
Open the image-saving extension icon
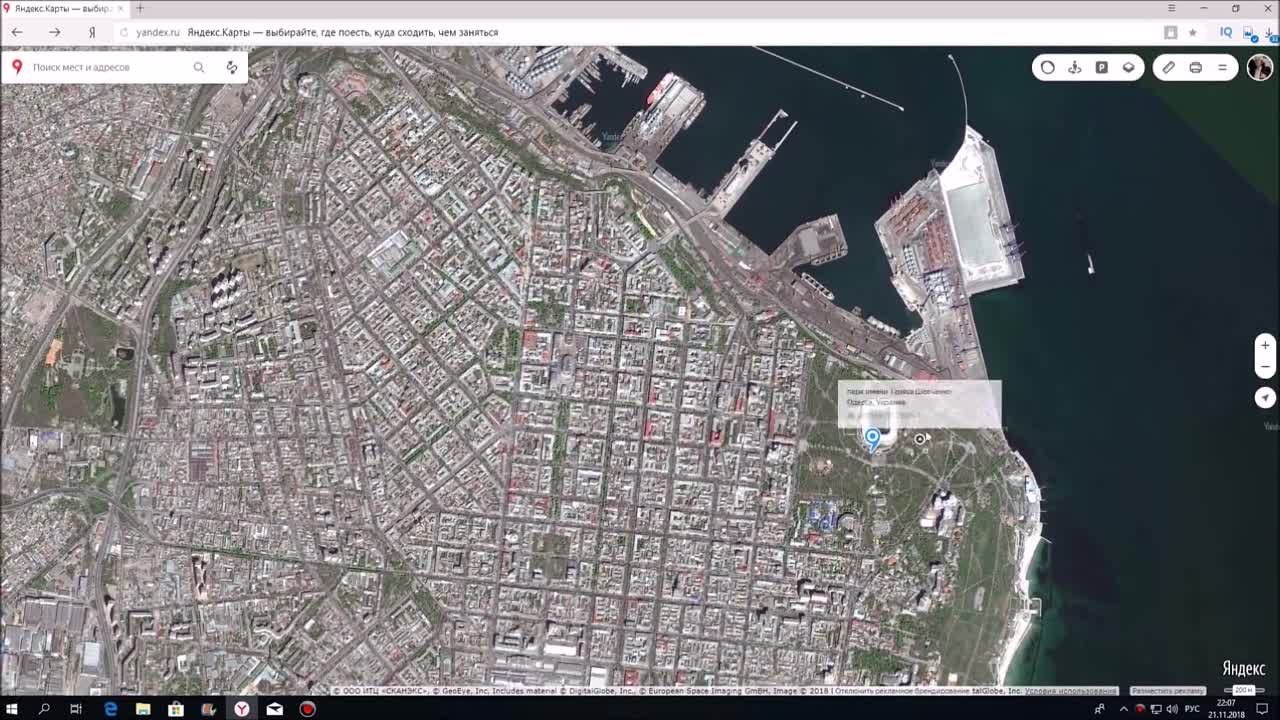pyautogui.click(x=1250, y=33)
